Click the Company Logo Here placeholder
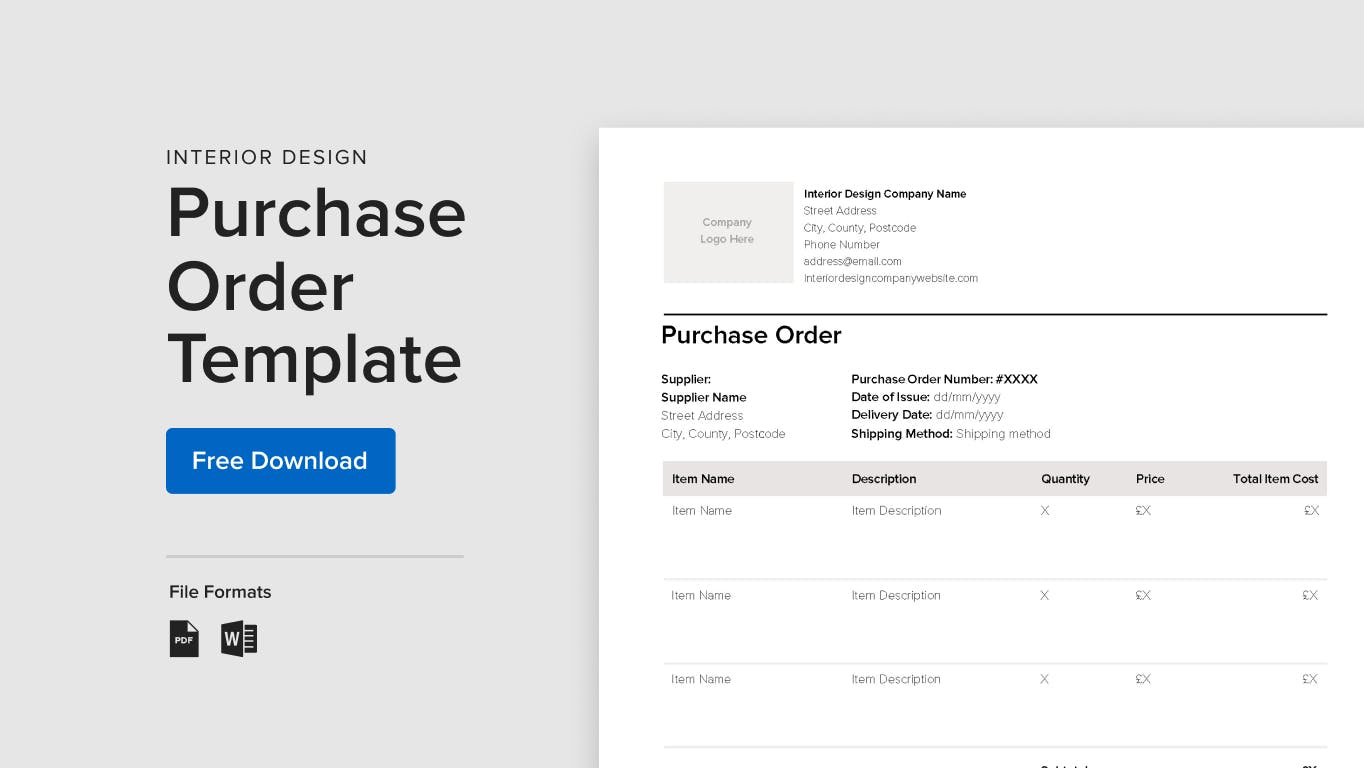Screen dimensions: 1364x768 click(x=728, y=232)
